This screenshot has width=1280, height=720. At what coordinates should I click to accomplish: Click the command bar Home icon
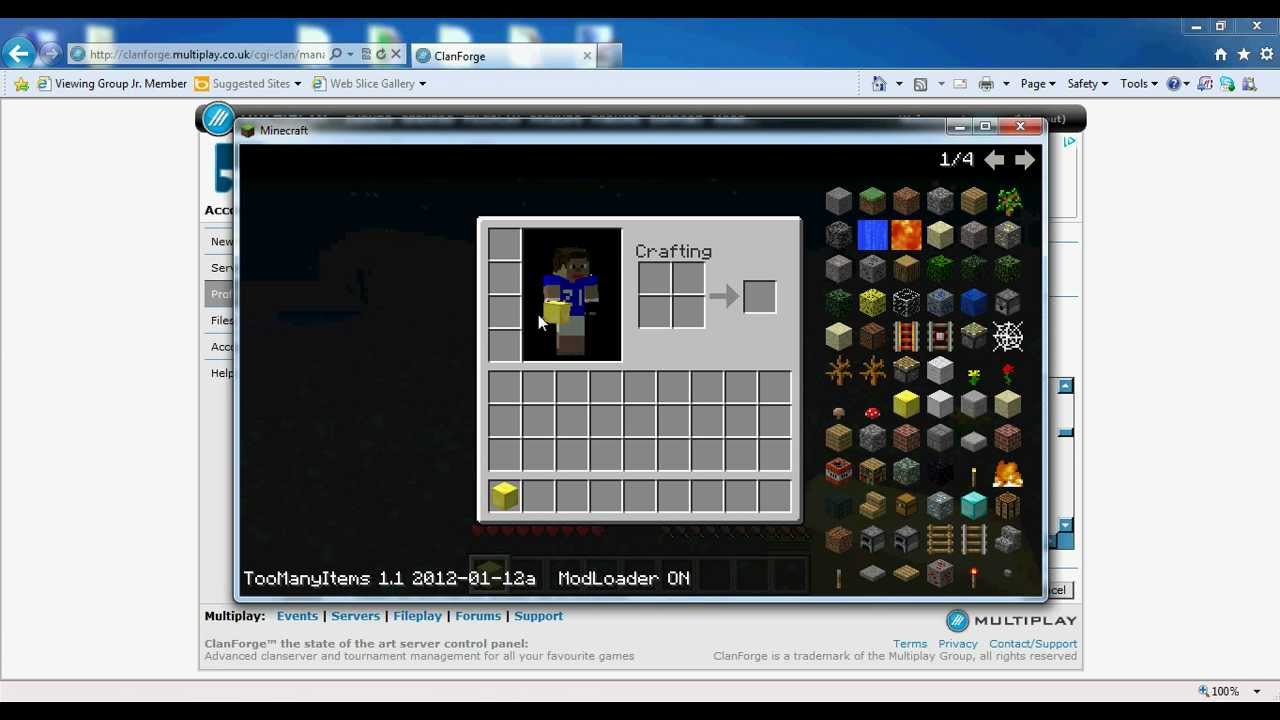click(879, 84)
